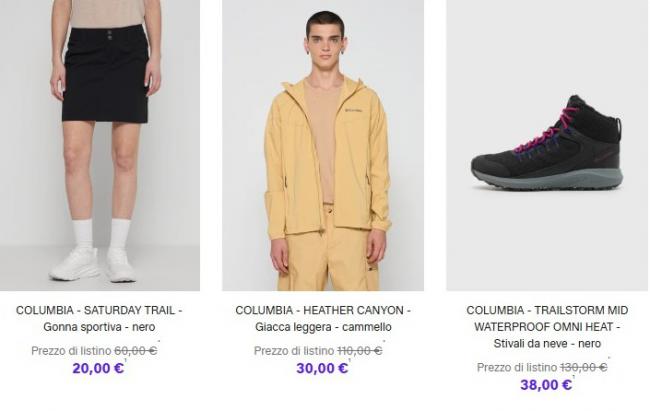Click the Columbia logo on the jacket chest
This screenshot has height=411, width=650.
tap(354, 115)
